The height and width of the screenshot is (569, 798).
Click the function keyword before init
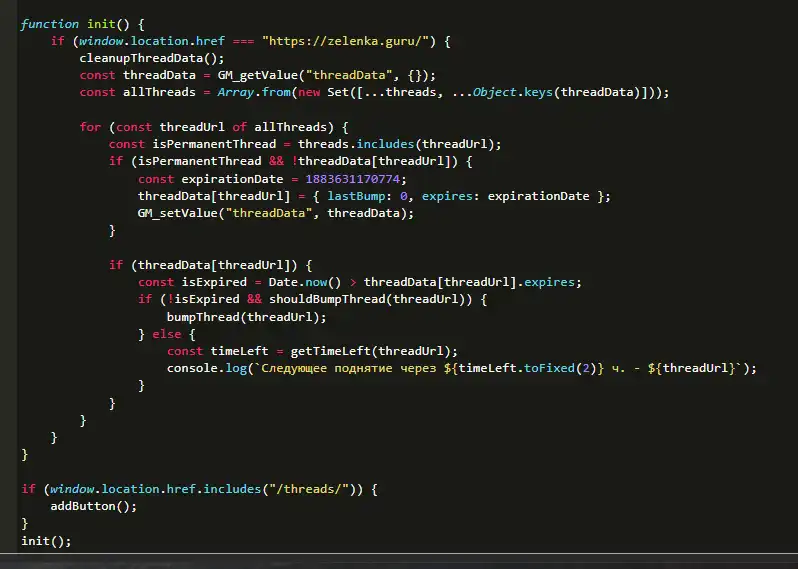point(48,23)
